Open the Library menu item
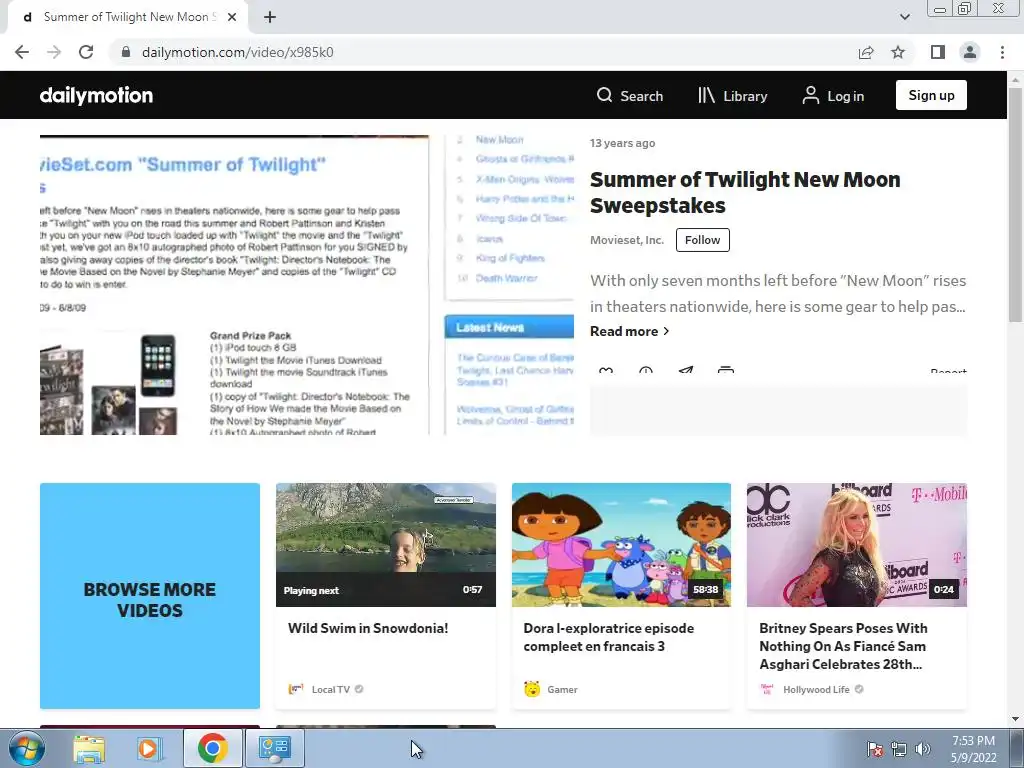Image resolution: width=1024 pixels, height=768 pixels. point(732,96)
